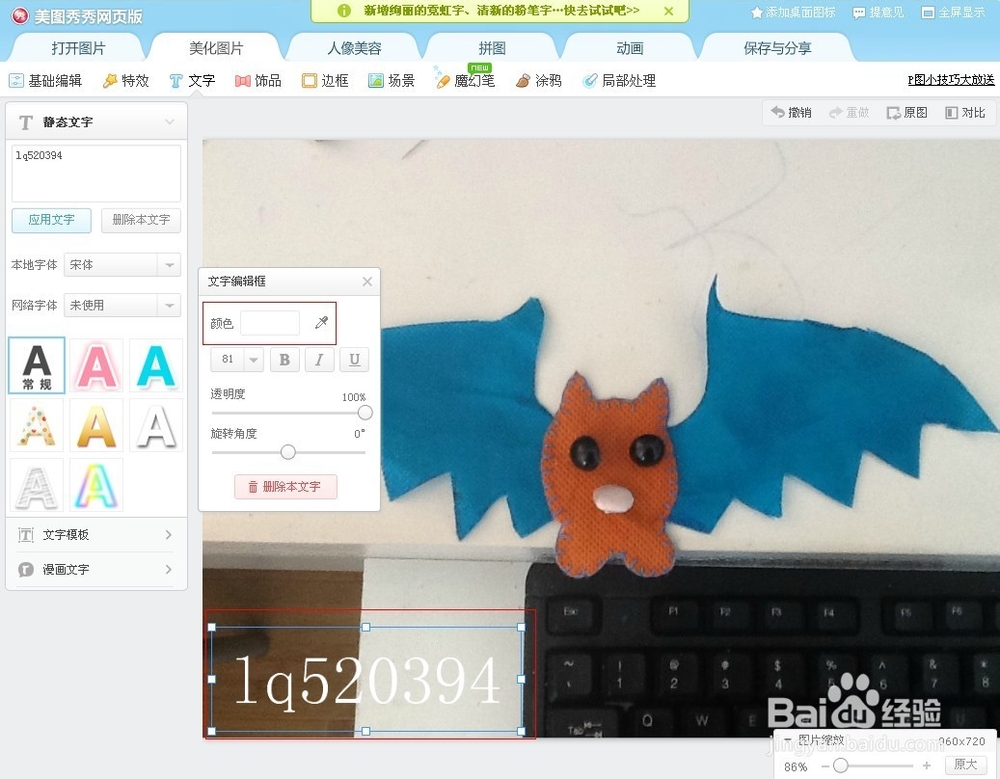Click 重做 redo button
This screenshot has width=1000, height=779.
pyautogui.click(x=849, y=113)
